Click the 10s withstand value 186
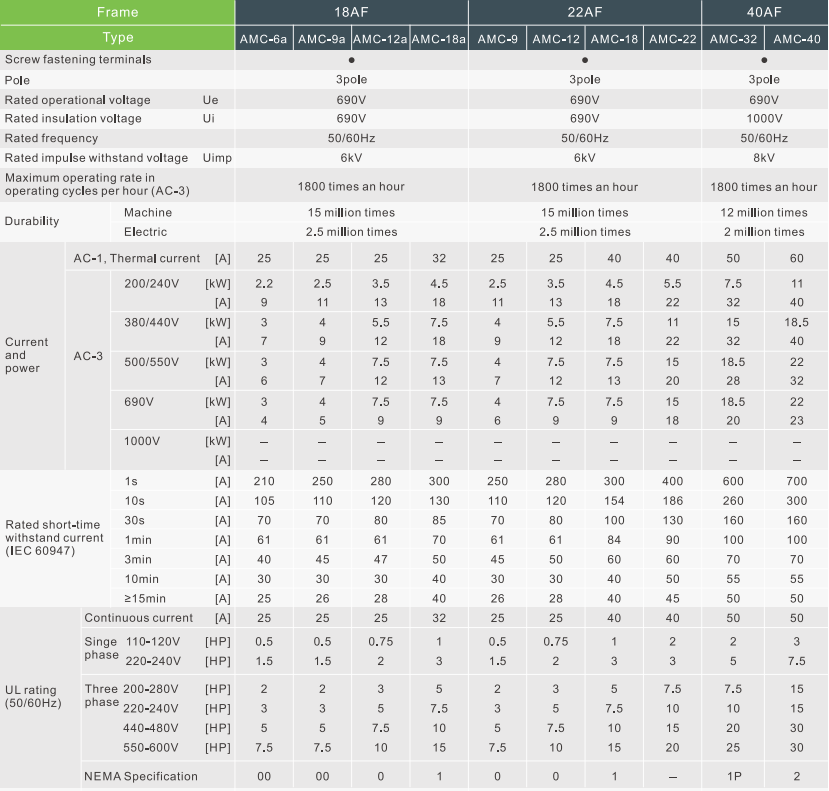This screenshot has height=791, width=829. click(673, 501)
